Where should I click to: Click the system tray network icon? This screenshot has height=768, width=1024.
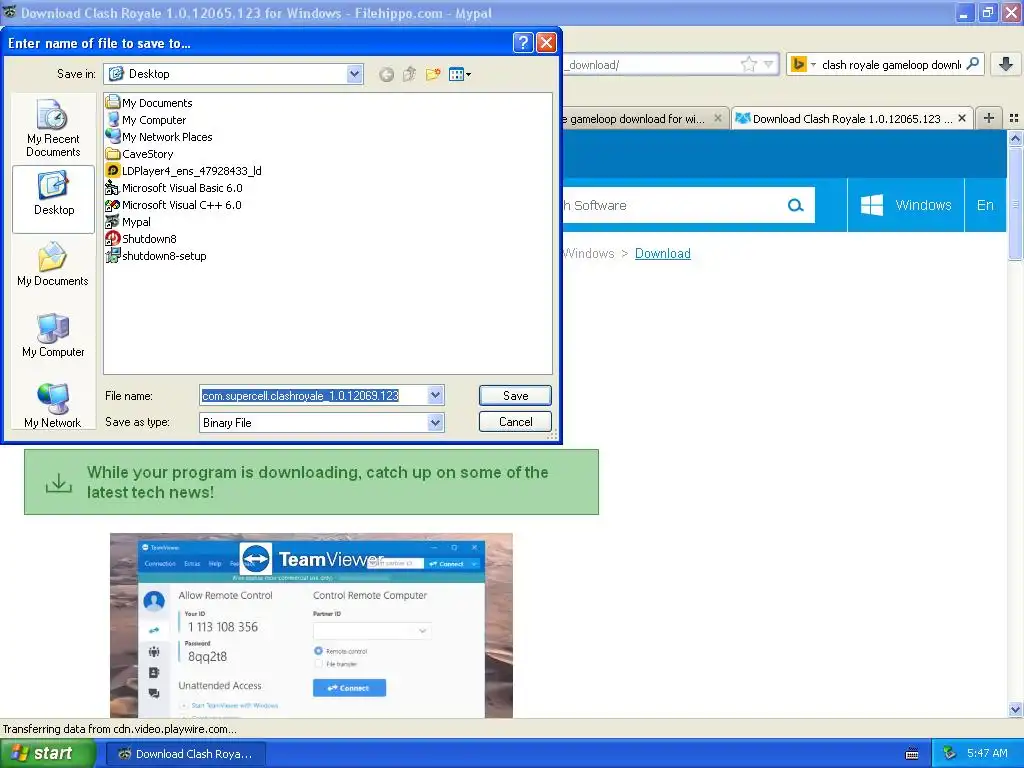coord(950,753)
